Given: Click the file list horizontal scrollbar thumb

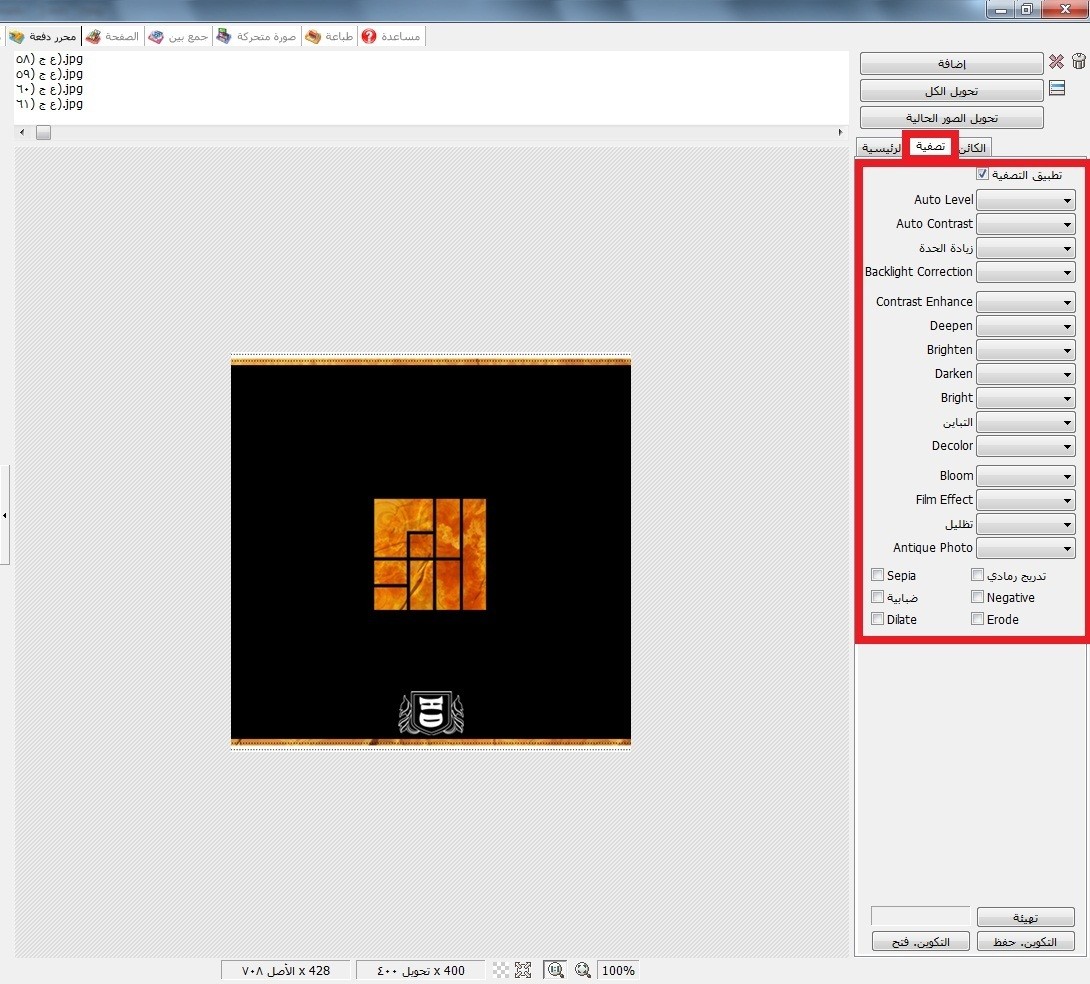Looking at the screenshot, I should tap(43, 133).
